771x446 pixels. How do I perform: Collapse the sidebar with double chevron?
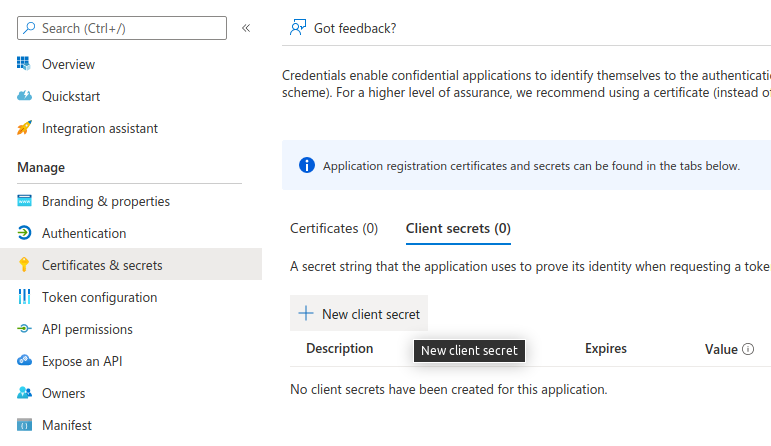pyautogui.click(x=246, y=28)
